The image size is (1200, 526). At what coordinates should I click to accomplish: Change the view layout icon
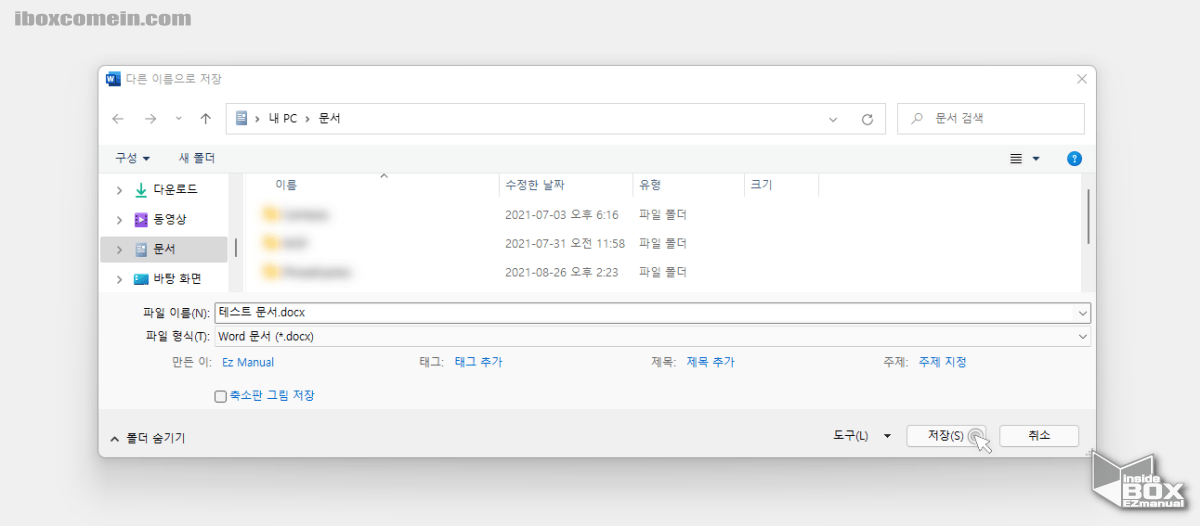click(x=1016, y=159)
